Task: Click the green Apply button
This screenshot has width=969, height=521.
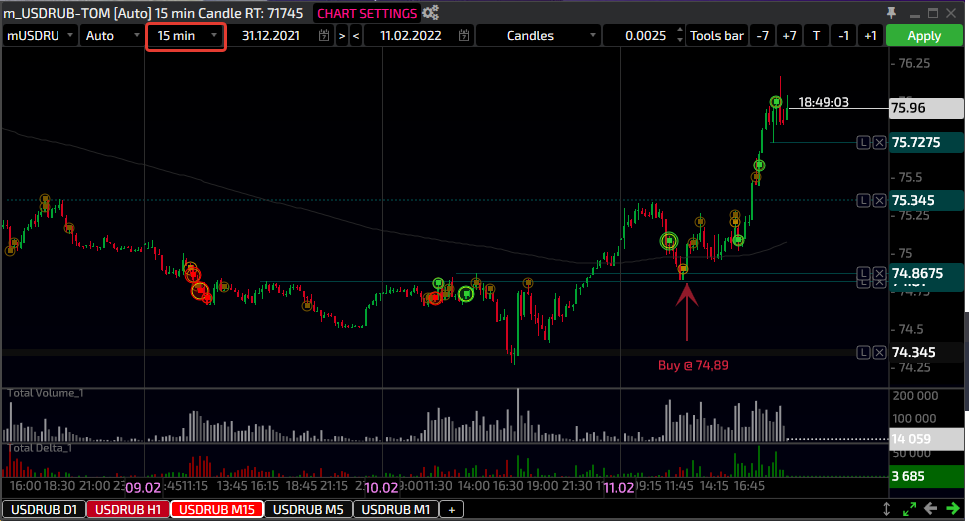Action: click(x=924, y=36)
